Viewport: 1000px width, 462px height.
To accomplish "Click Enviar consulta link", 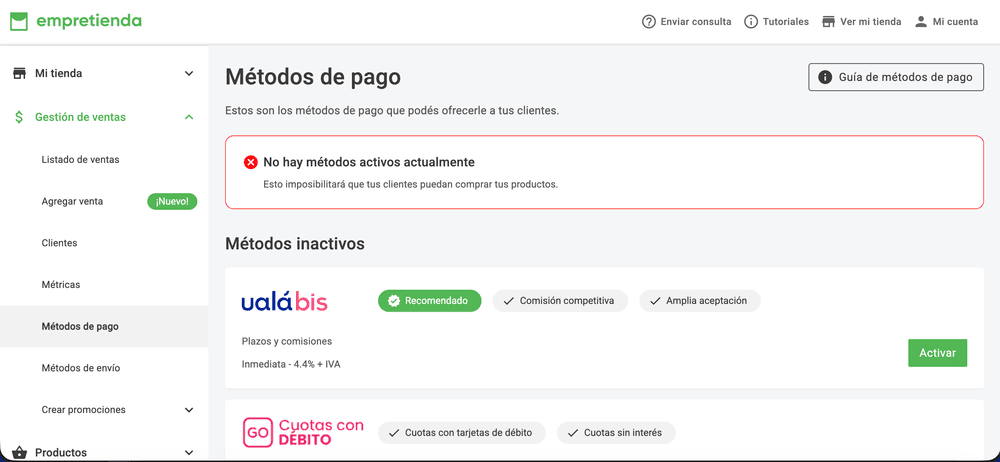I will [686, 22].
